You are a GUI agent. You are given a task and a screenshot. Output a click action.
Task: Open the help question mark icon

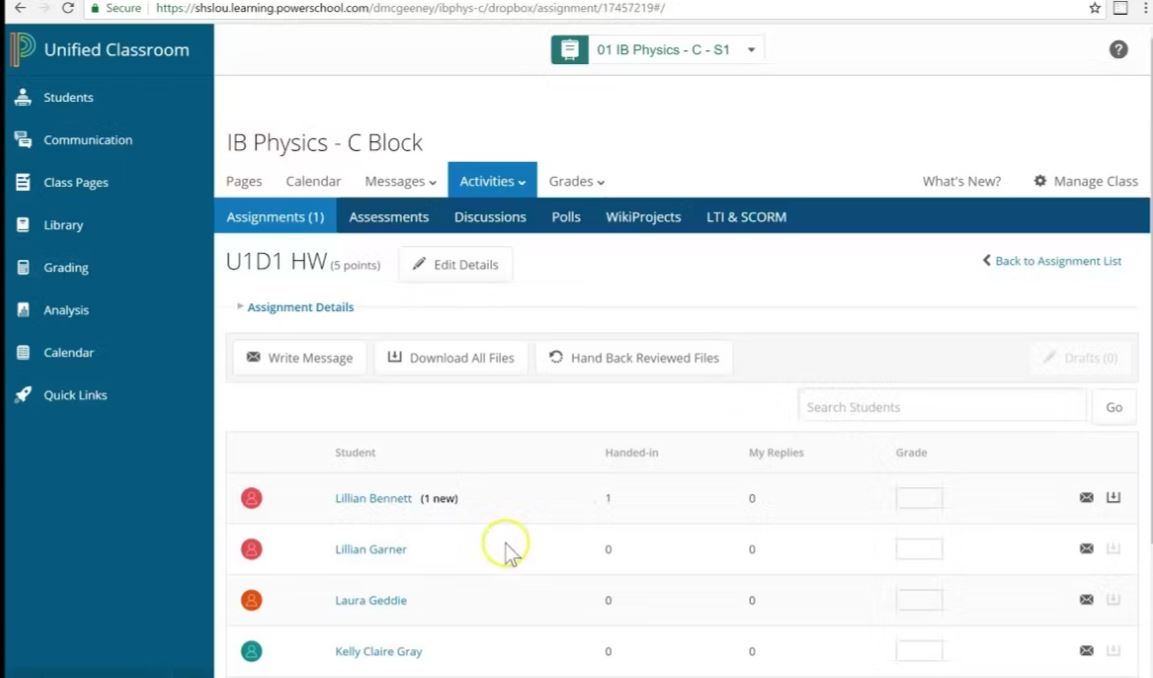1118,48
